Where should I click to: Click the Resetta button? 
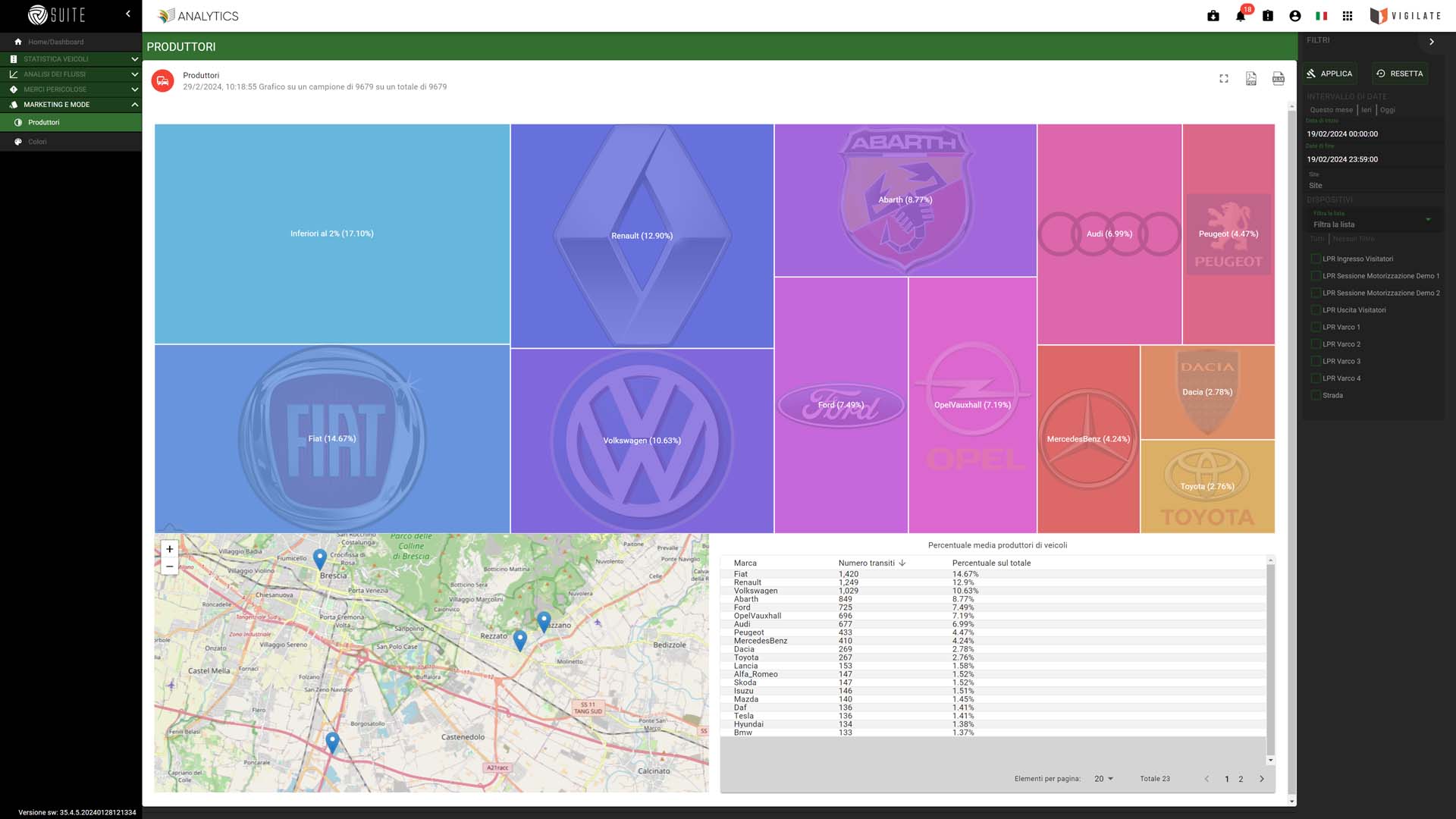pyautogui.click(x=1400, y=74)
